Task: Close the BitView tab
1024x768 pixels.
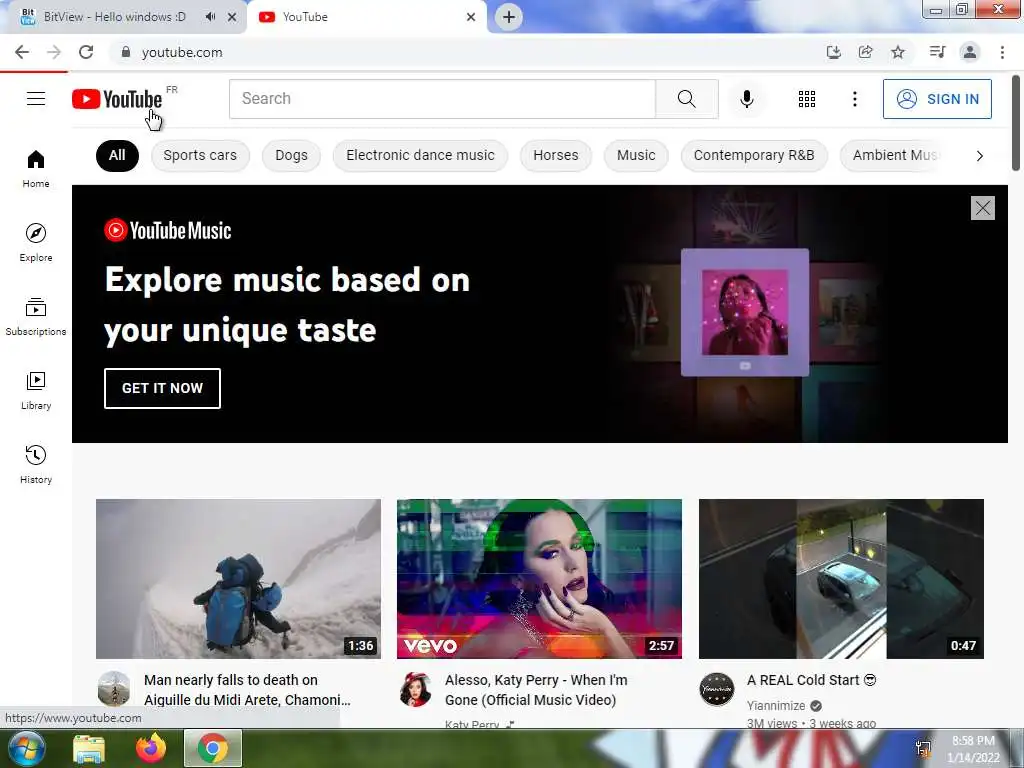Action: (x=232, y=17)
